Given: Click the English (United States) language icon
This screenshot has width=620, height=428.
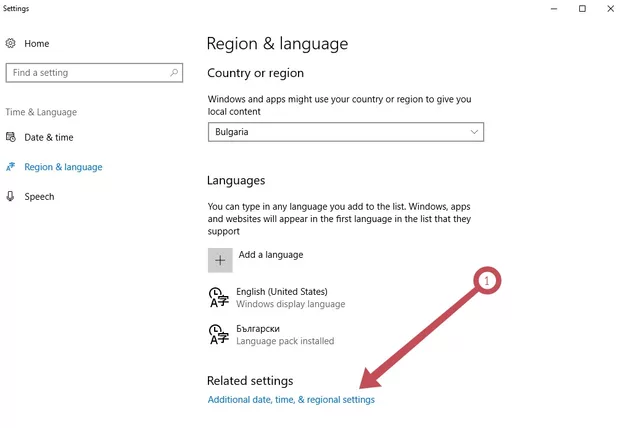Looking at the screenshot, I should click(217, 297).
